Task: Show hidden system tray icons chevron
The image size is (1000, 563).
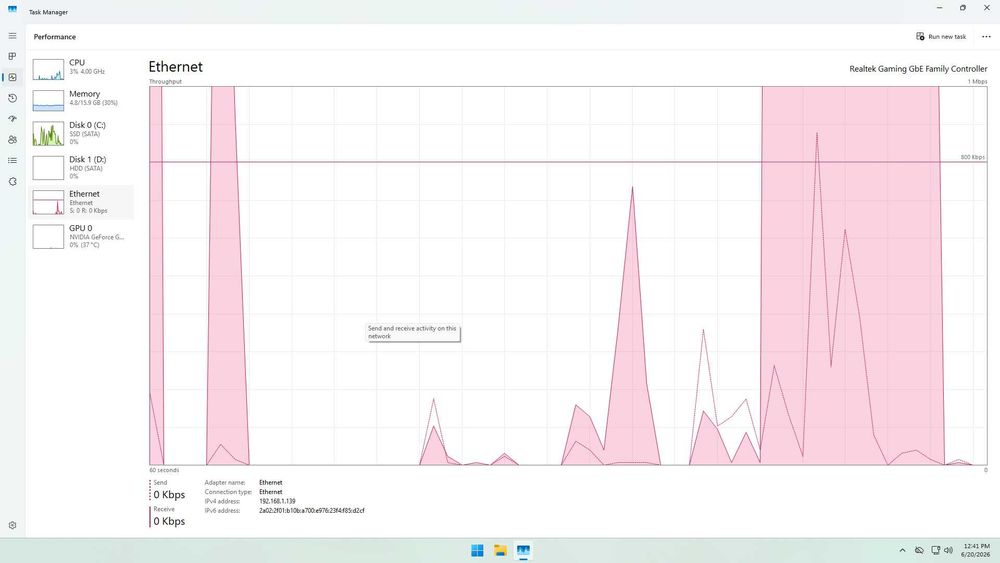Action: click(902, 550)
